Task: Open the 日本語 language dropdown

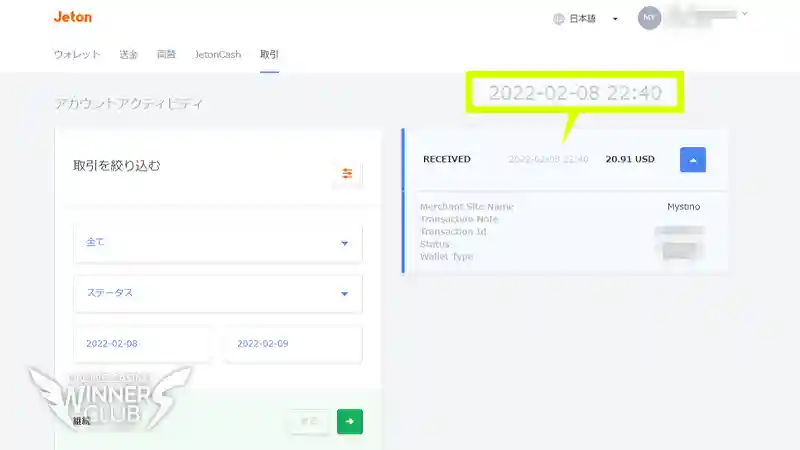Action: pyautogui.click(x=586, y=19)
